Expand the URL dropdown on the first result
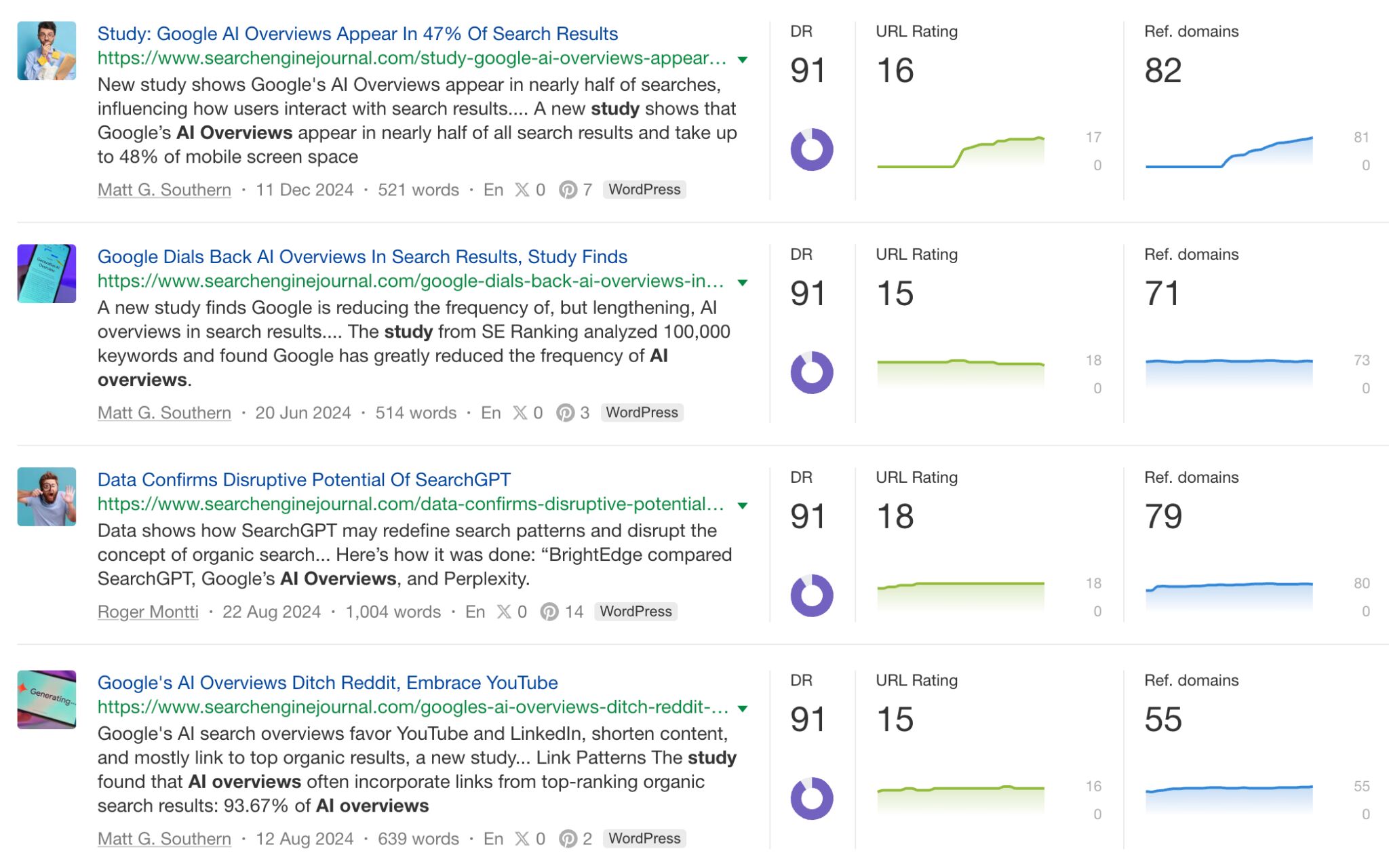1389x868 pixels. (743, 60)
